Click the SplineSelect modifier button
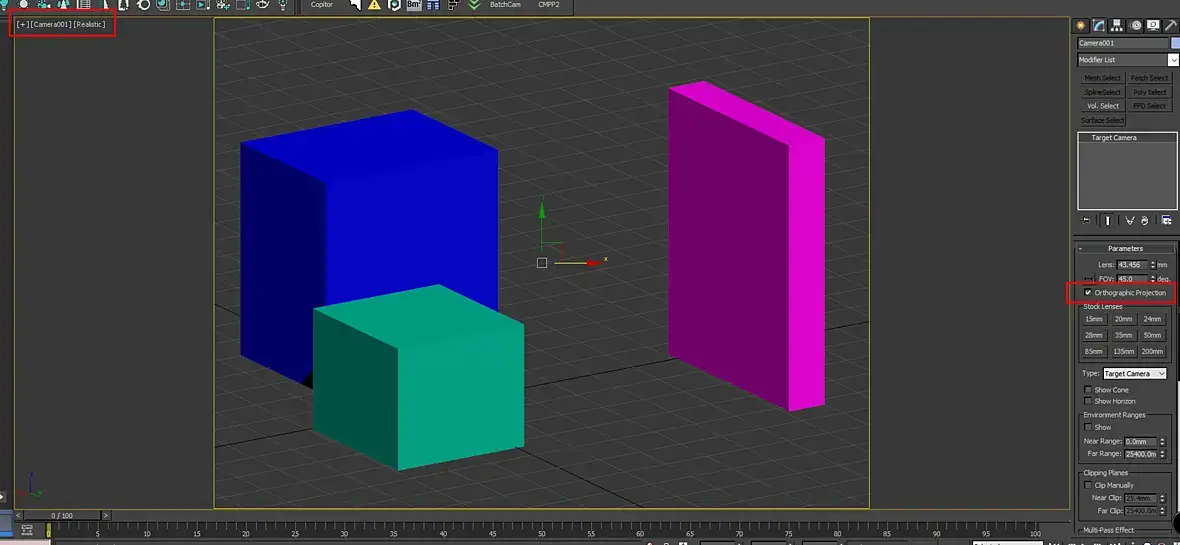Image resolution: width=1180 pixels, height=545 pixels. pyautogui.click(x=1102, y=93)
